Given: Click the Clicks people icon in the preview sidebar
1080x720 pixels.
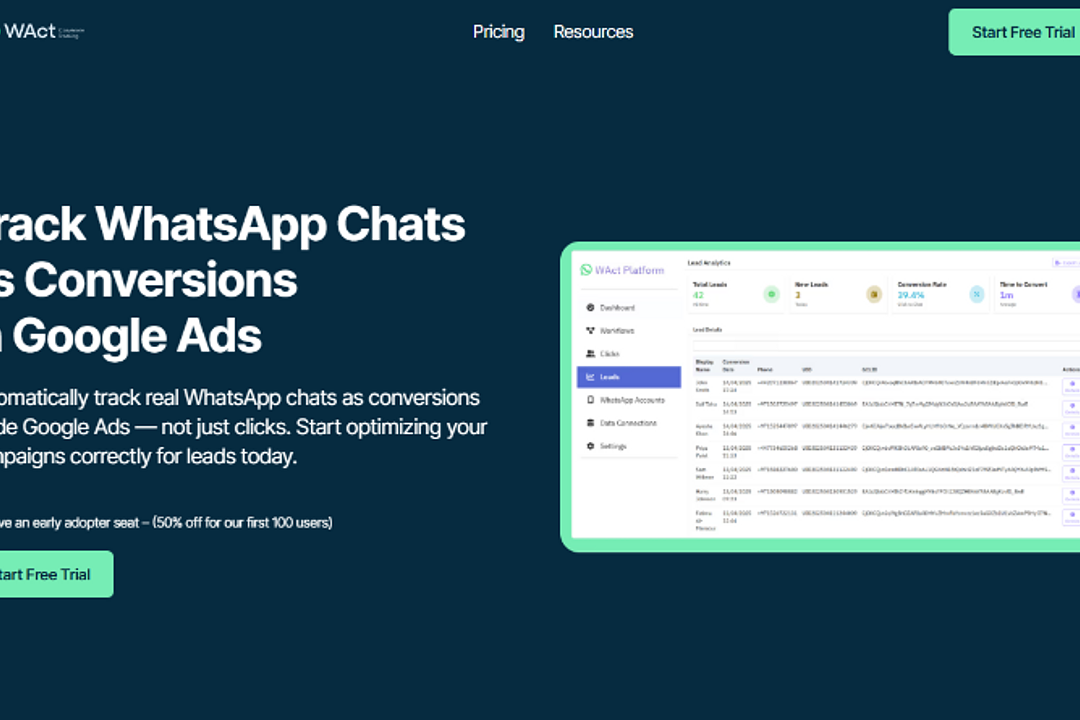Looking at the screenshot, I should [590, 353].
